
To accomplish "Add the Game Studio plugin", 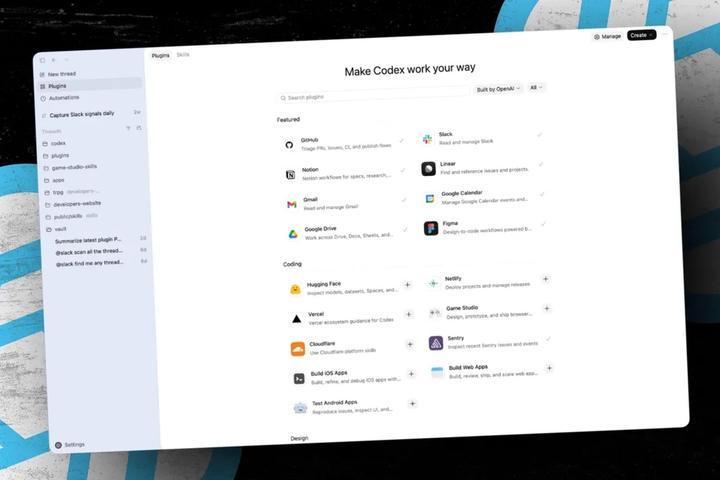I will pyautogui.click(x=547, y=308).
